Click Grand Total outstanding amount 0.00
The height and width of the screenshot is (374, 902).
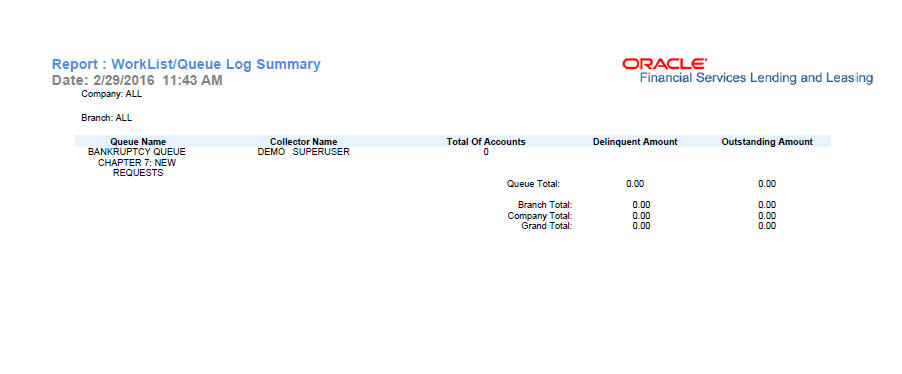pyautogui.click(x=767, y=226)
